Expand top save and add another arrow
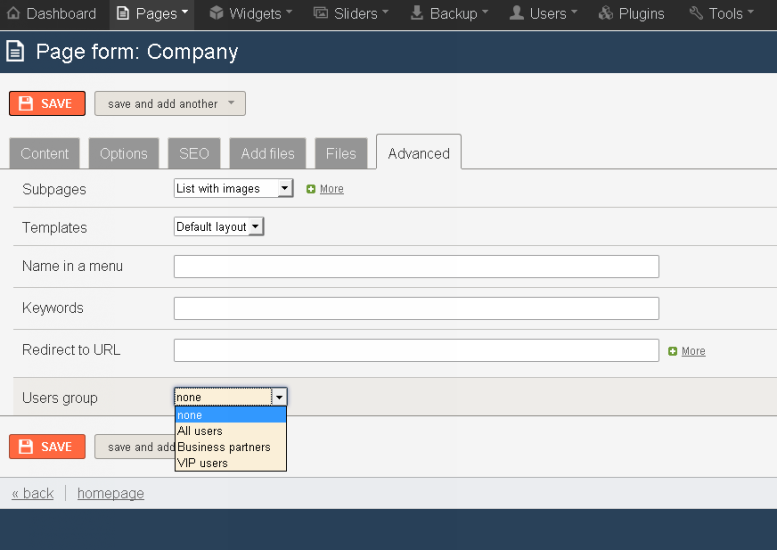777x550 pixels. click(x=231, y=103)
